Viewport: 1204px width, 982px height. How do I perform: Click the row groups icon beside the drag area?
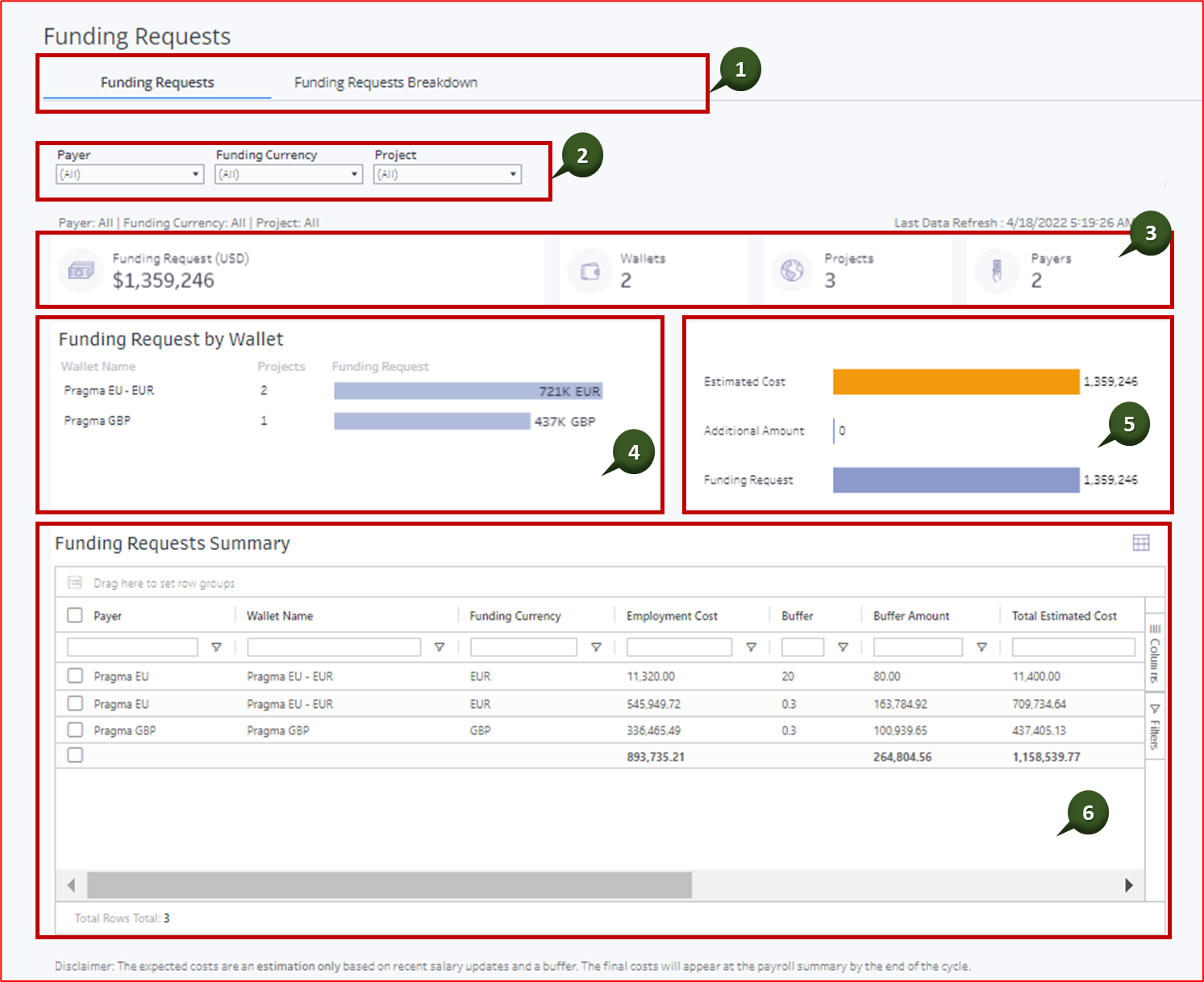[x=75, y=582]
